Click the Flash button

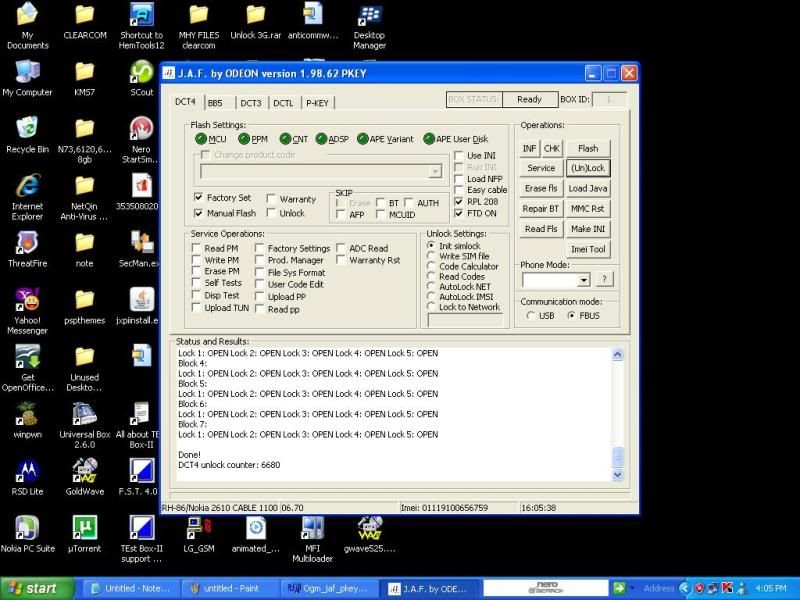coord(588,148)
